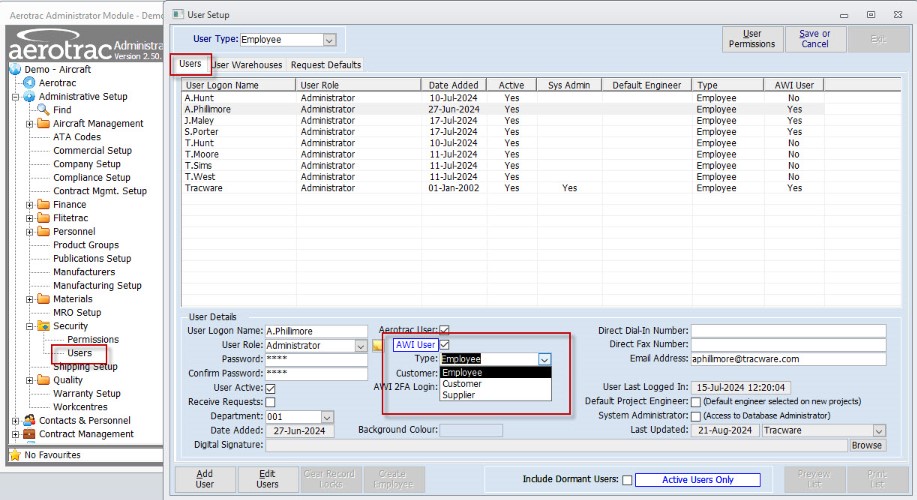Click the Personnel folder icon
This screenshot has height=500, width=917.
coord(43,231)
